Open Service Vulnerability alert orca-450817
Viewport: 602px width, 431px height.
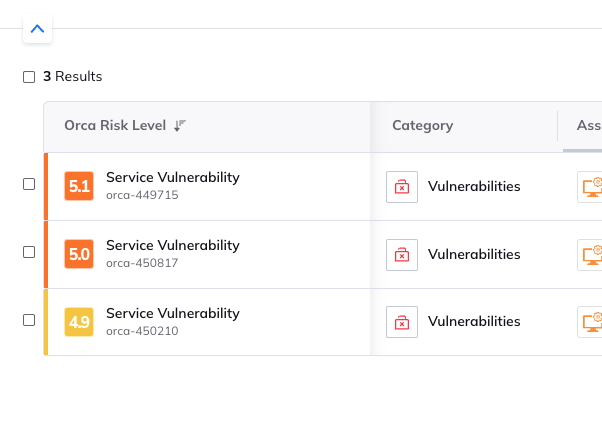[172, 245]
